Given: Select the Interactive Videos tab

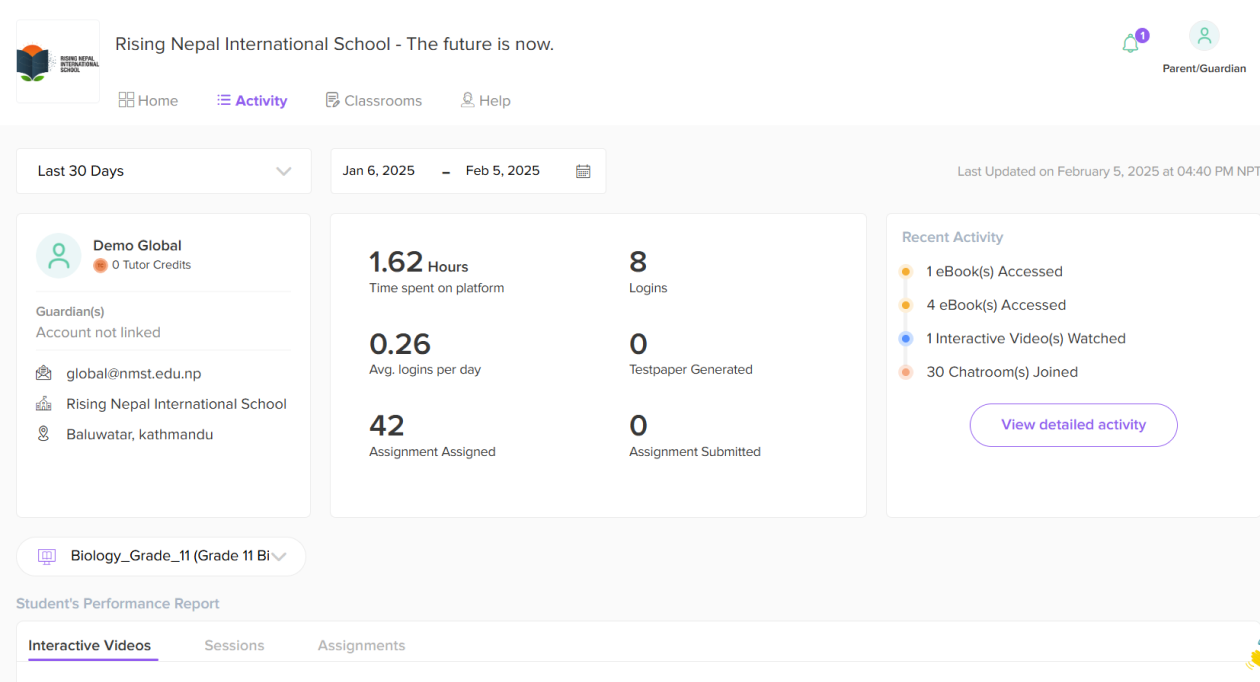Looking at the screenshot, I should pyautogui.click(x=89, y=645).
